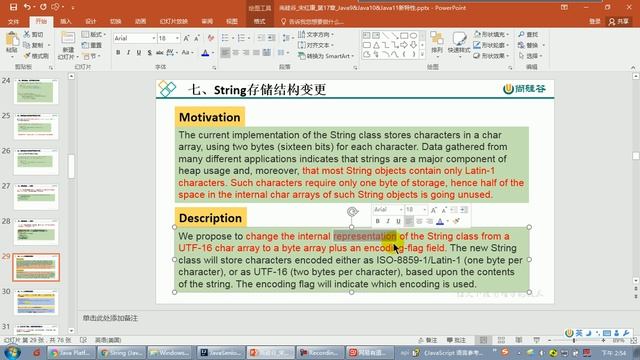Open the Arrange shapes button
The width and height of the screenshot is (640, 360).
(437, 44)
